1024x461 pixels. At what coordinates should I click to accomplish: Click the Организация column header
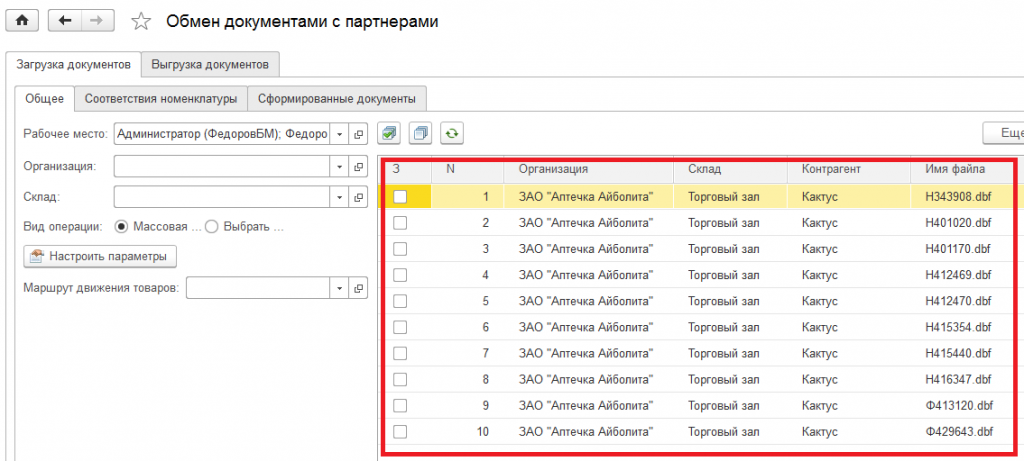point(589,169)
